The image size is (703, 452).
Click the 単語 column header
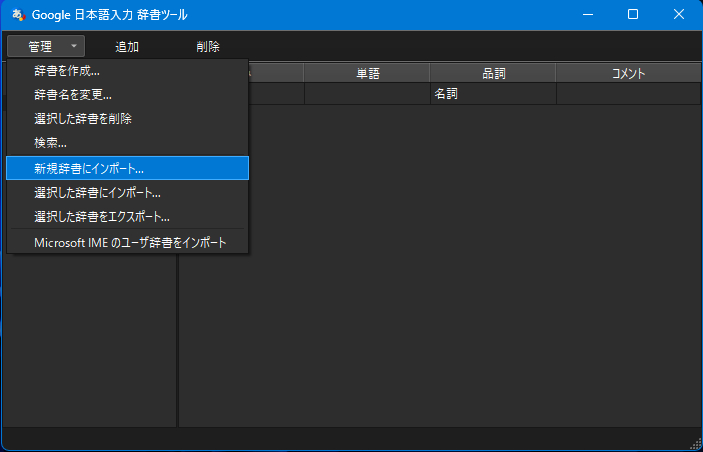coord(367,73)
